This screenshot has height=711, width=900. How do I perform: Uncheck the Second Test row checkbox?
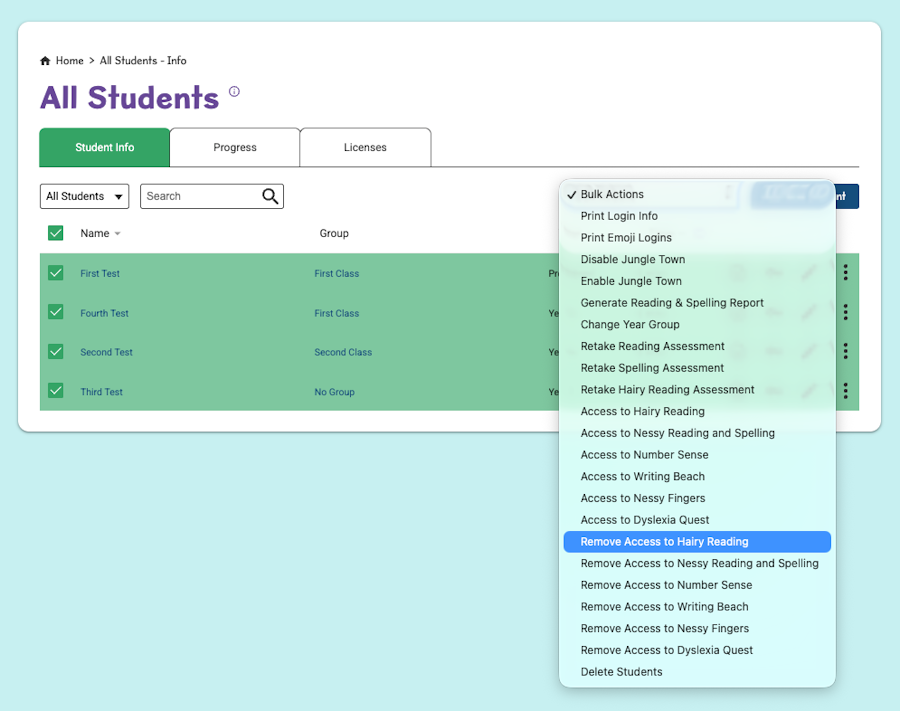click(x=56, y=351)
